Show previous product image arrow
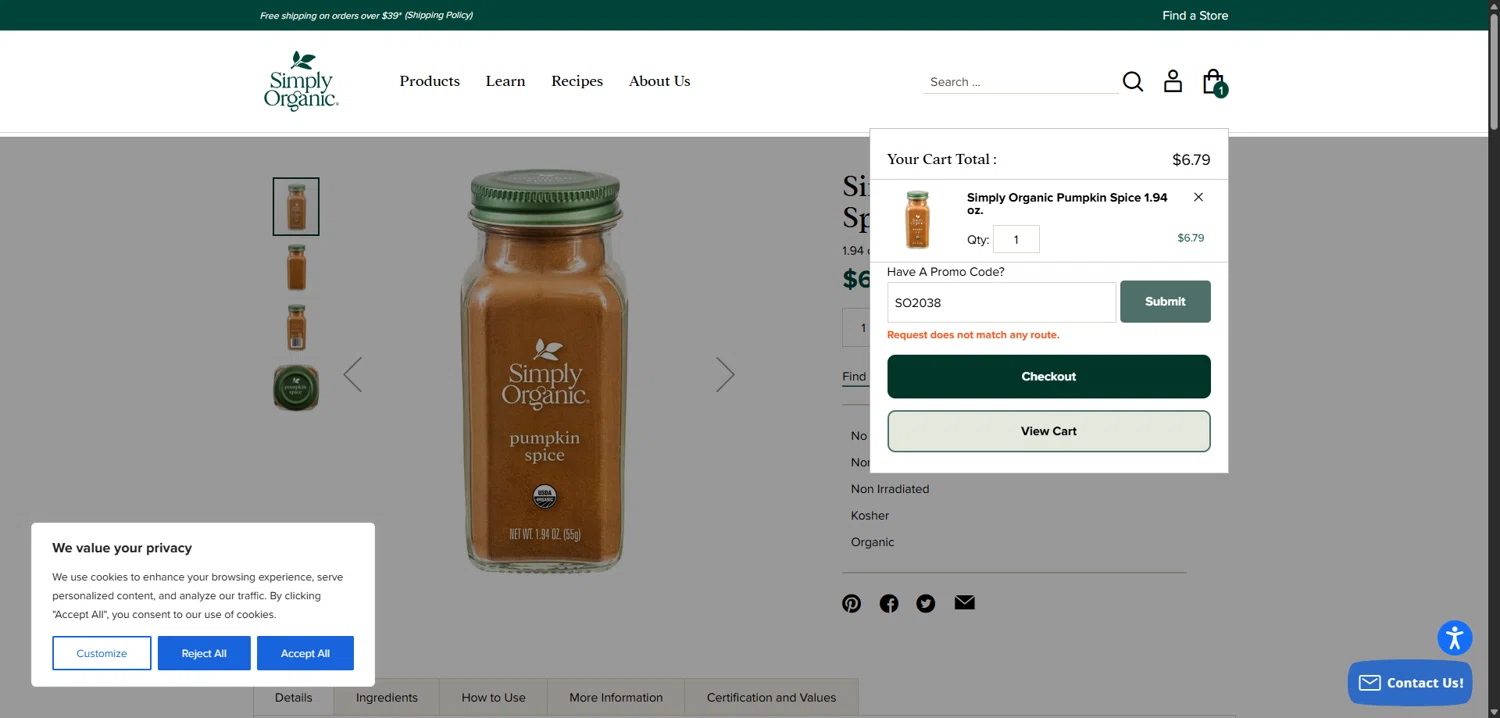The height and width of the screenshot is (718, 1500). pyautogui.click(x=353, y=374)
